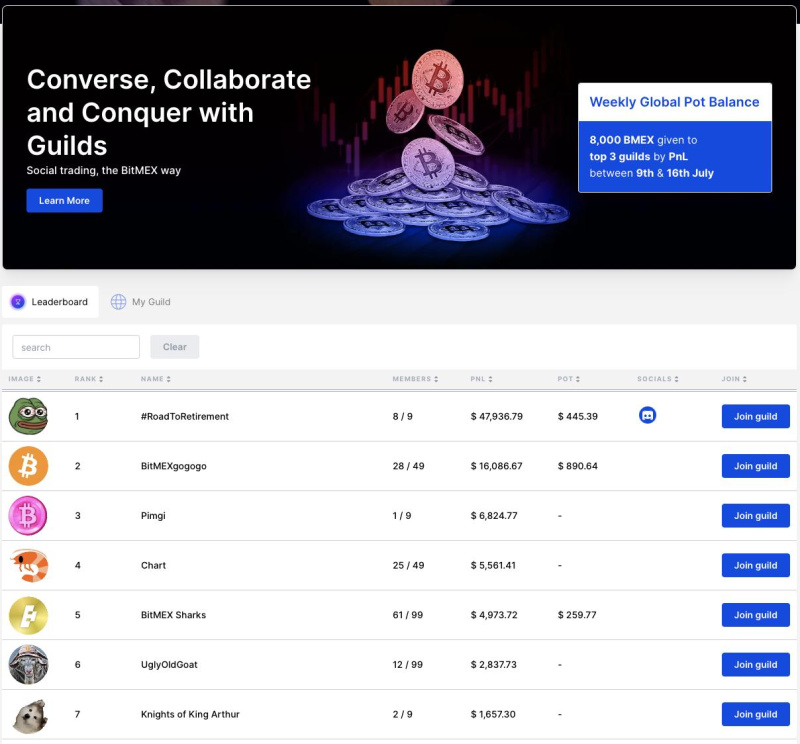Sort table by Rank column
The height and width of the screenshot is (744, 800).
[89, 379]
